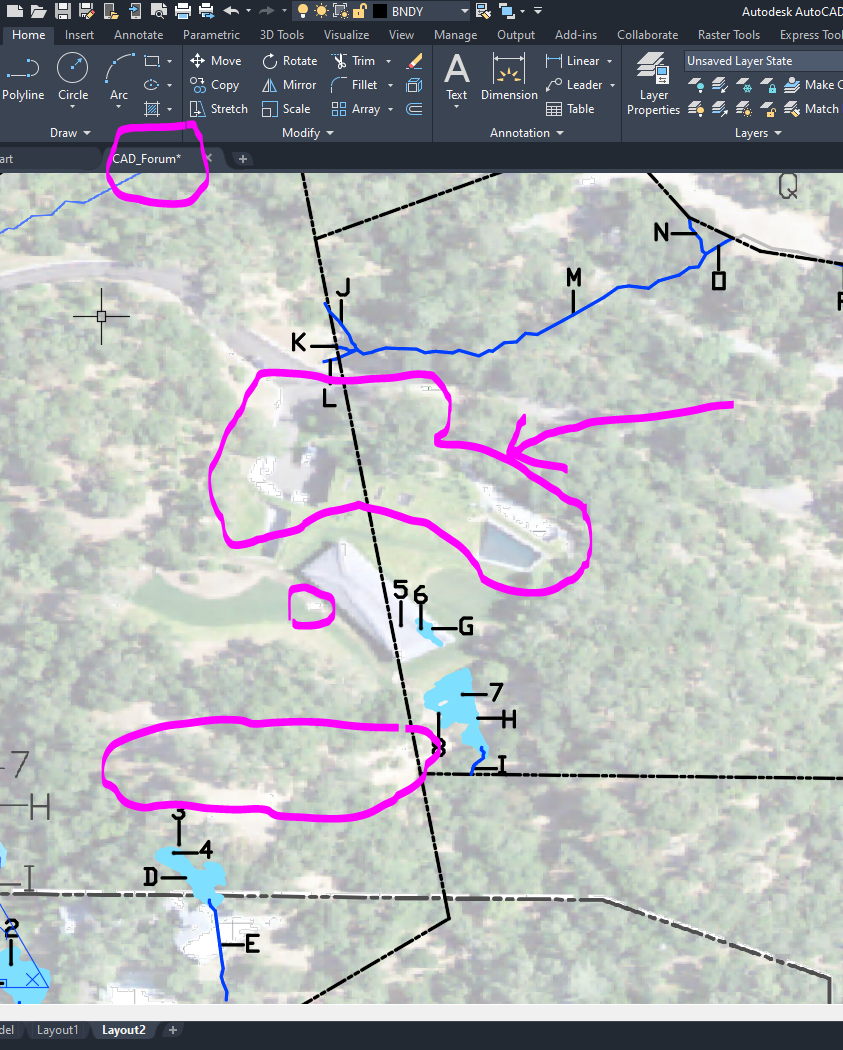Click the Unsaved Layer State field
This screenshot has height=1050, width=843.
tap(762, 60)
